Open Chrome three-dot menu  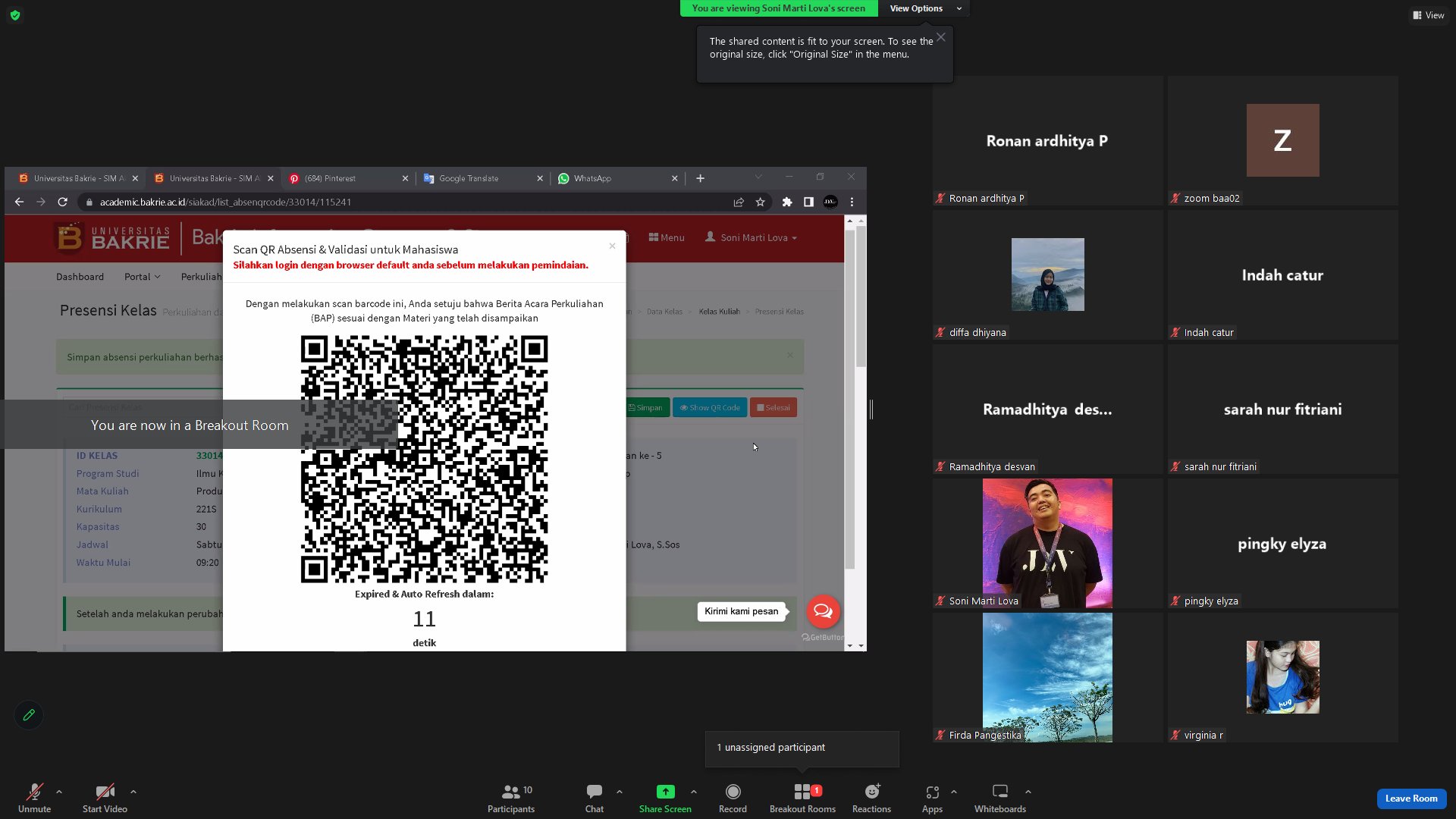[x=852, y=202]
